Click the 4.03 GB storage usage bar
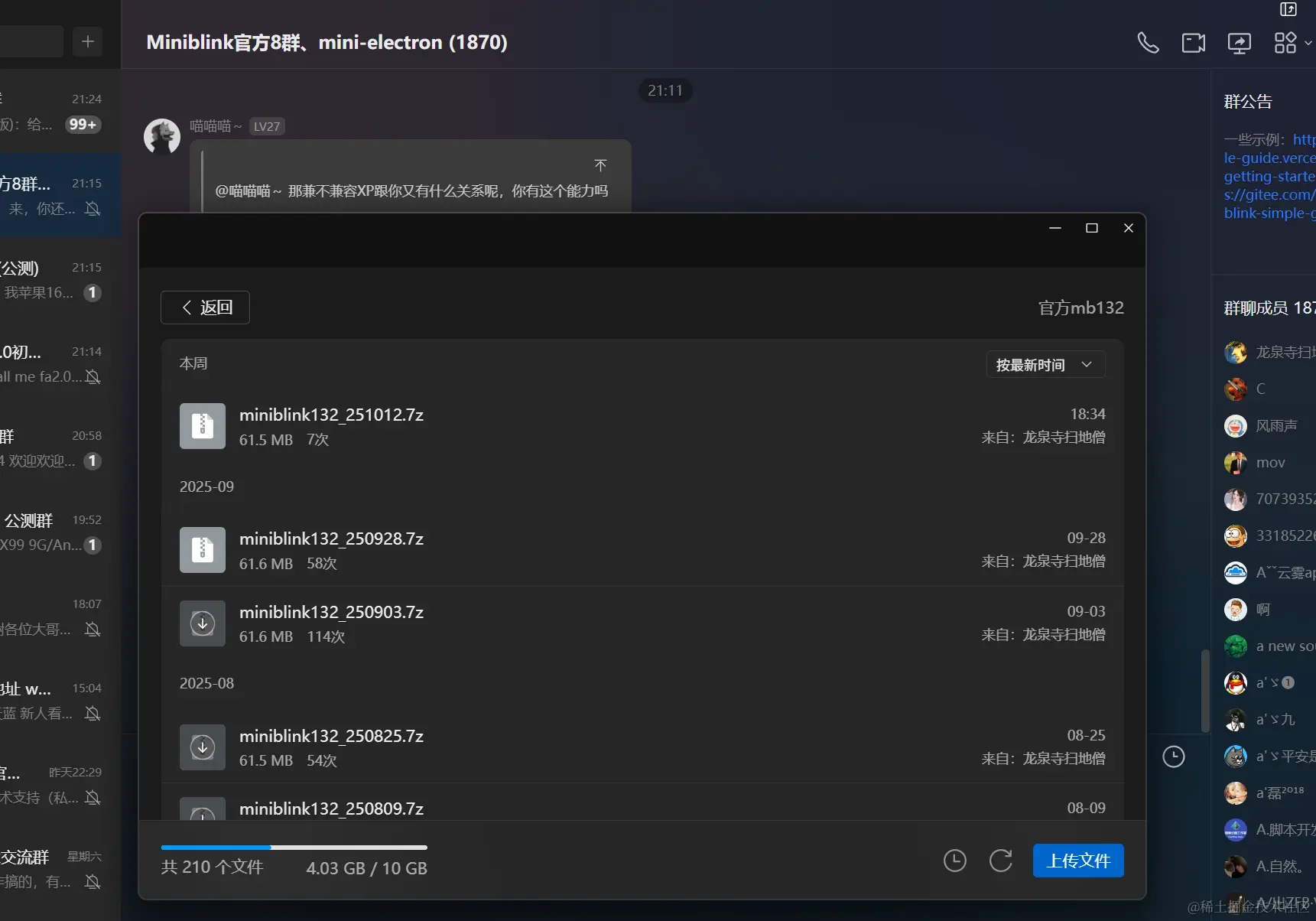Screen dimensions: 1316x921 click(x=294, y=848)
